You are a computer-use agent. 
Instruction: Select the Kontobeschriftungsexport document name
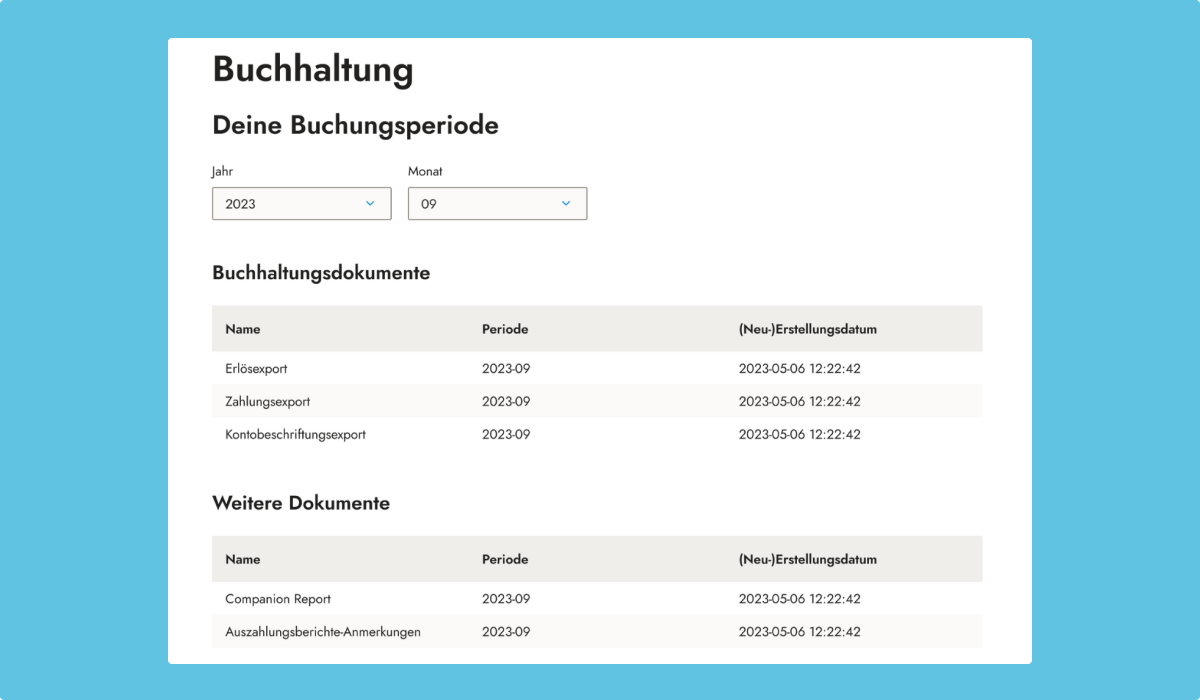[x=295, y=434]
